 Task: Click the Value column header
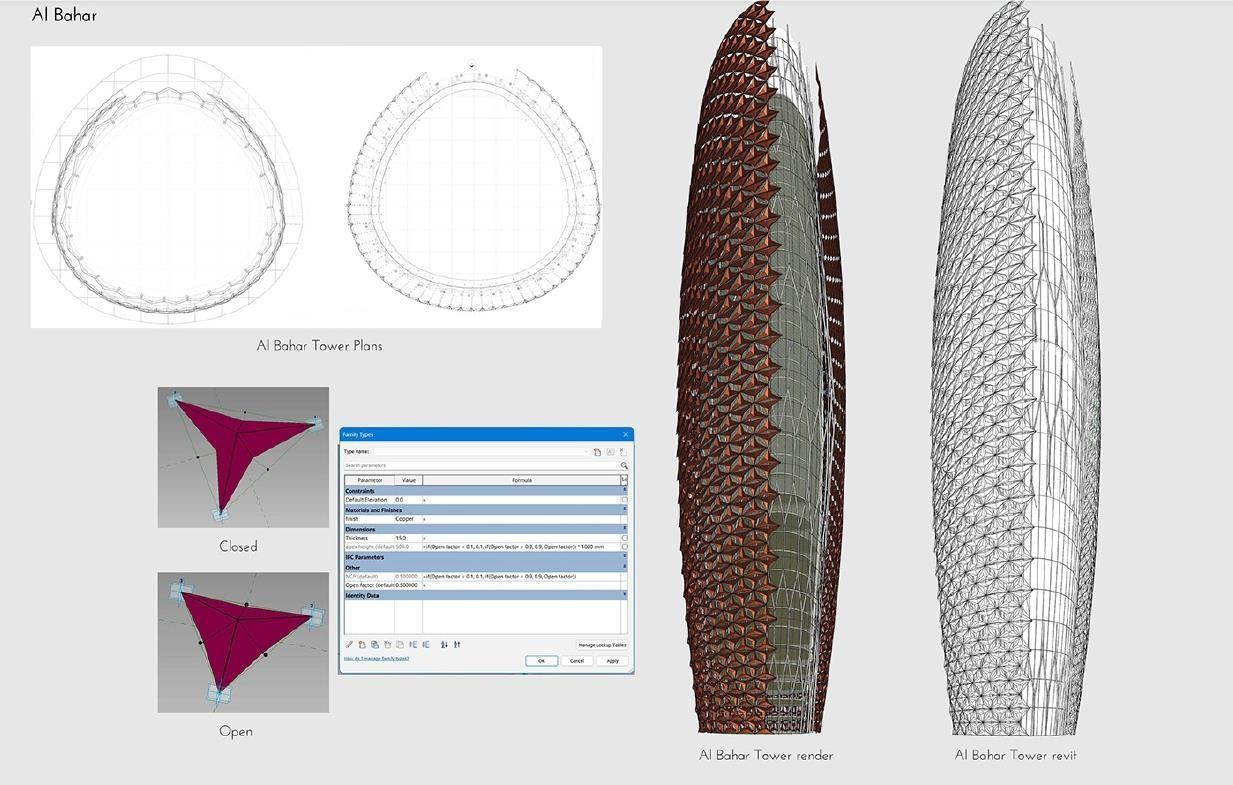(x=409, y=480)
